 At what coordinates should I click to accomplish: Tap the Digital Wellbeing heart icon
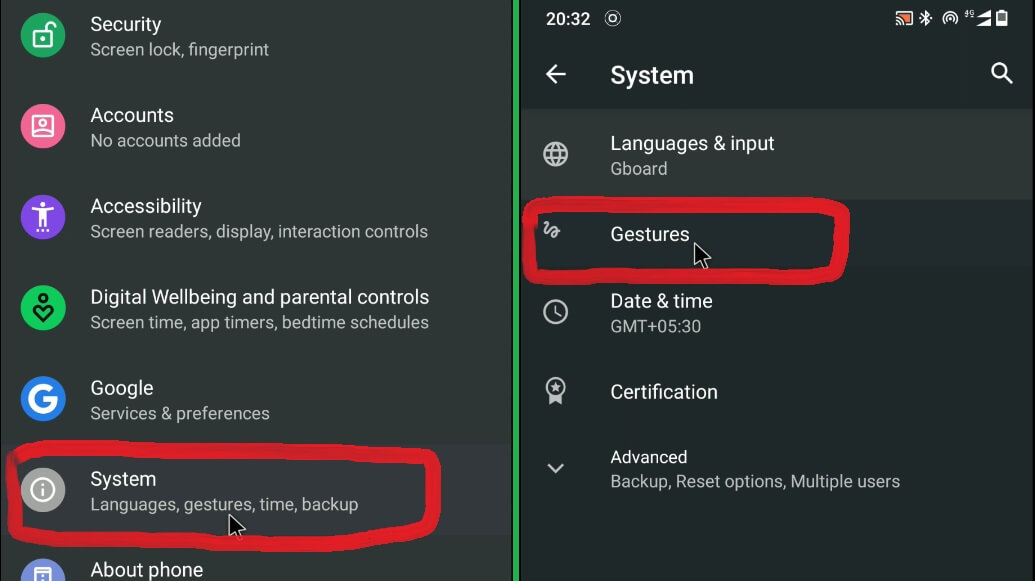tap(42, 308)
